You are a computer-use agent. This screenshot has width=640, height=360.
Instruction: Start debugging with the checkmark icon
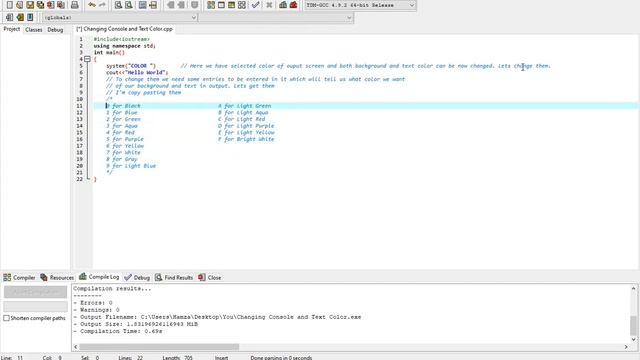point(256,5)
